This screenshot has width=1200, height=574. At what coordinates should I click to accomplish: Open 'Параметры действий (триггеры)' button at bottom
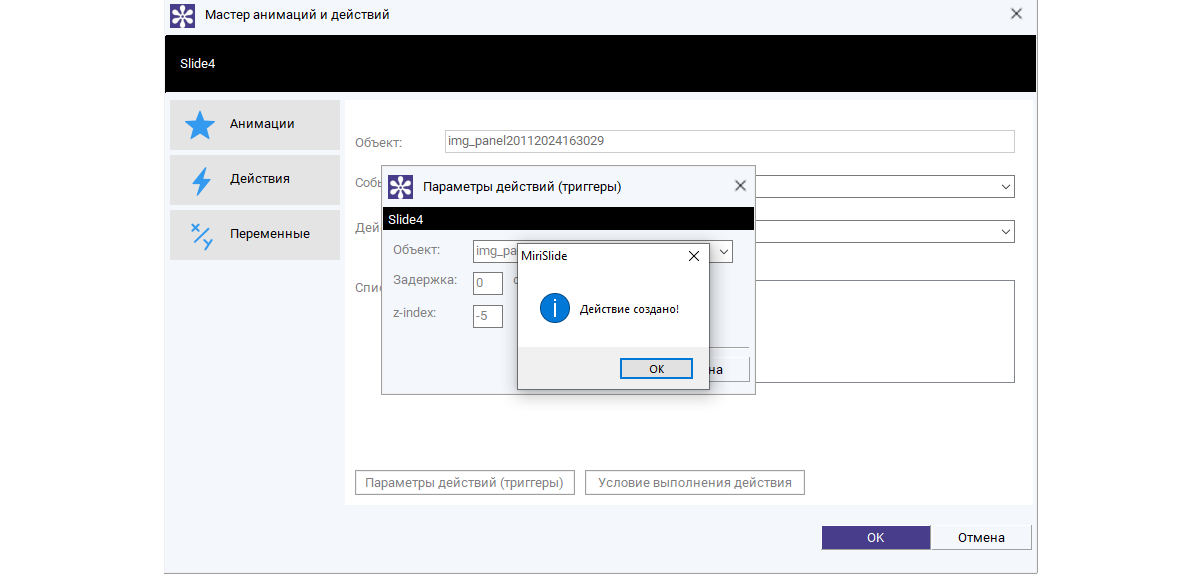pos(465,483)
